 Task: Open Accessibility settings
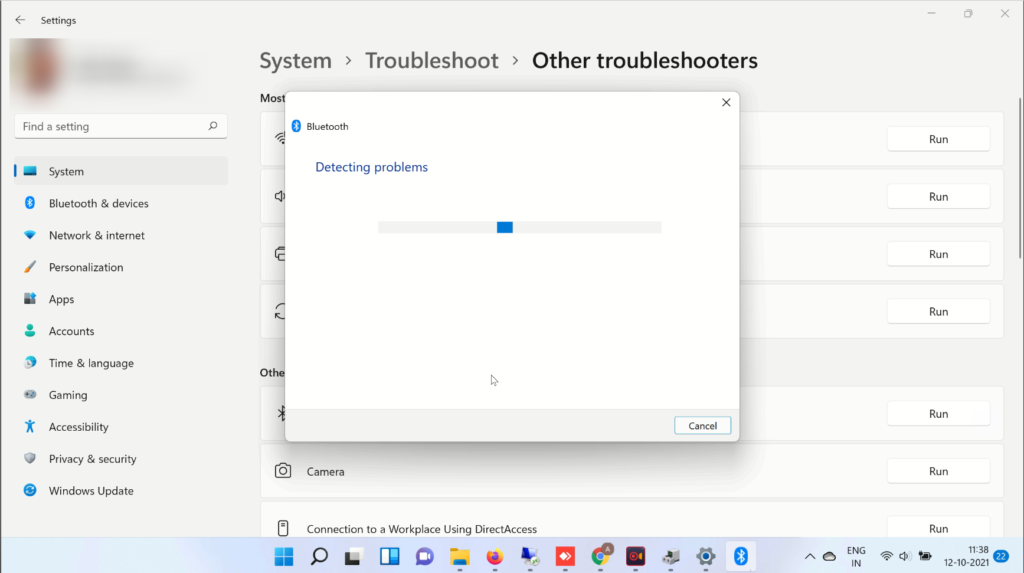point(121,427)
